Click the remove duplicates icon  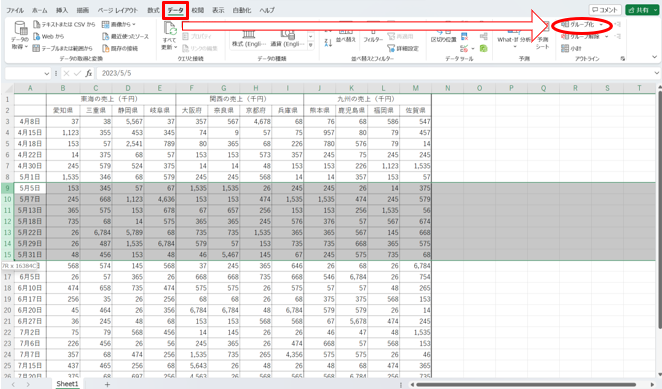pos(464,37)
